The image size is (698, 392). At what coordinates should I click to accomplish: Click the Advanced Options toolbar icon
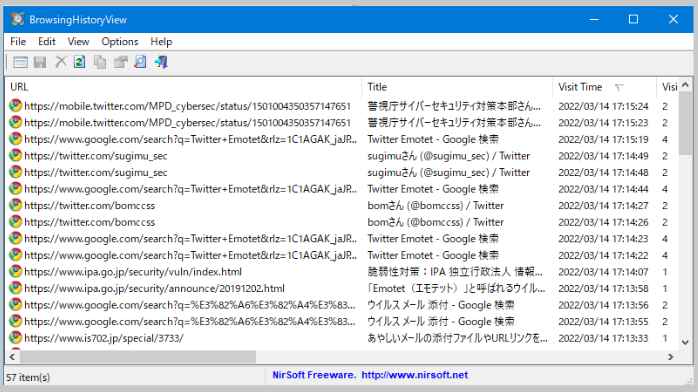[20, 62]
